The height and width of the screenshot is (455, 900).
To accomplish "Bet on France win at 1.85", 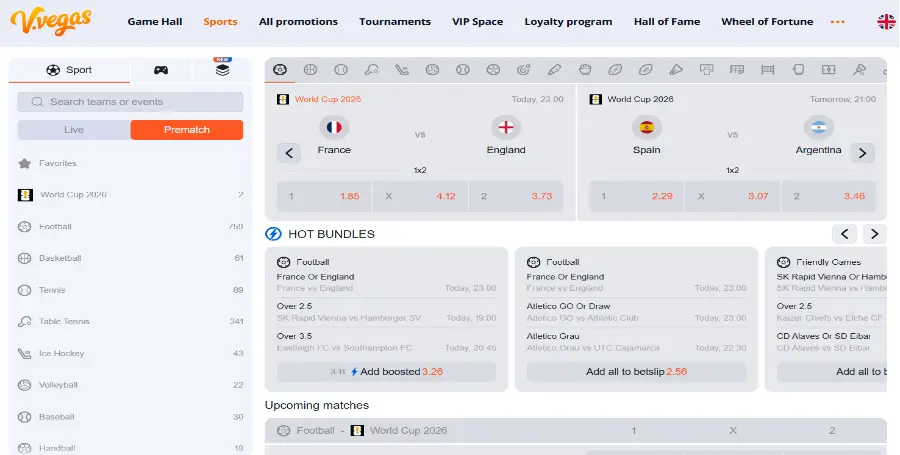I will 324,196.
